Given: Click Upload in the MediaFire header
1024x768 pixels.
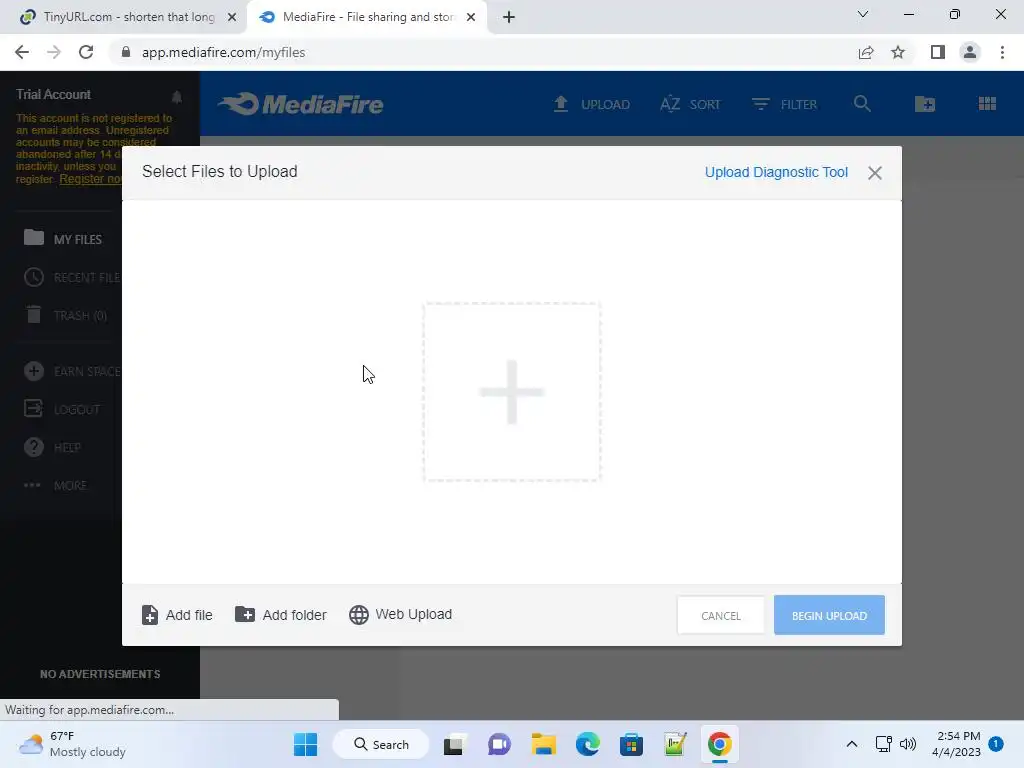Looking at the screenshot, I should click(x=592, y=104).
